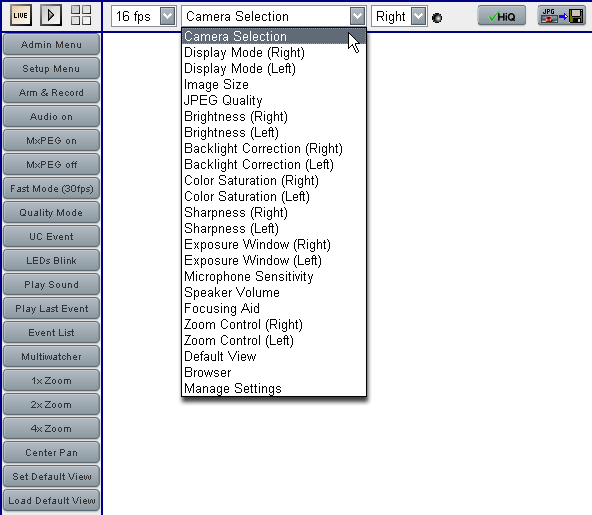592x515 pixels.
Task: Select Display Mode (Left)
Action: 274,69
